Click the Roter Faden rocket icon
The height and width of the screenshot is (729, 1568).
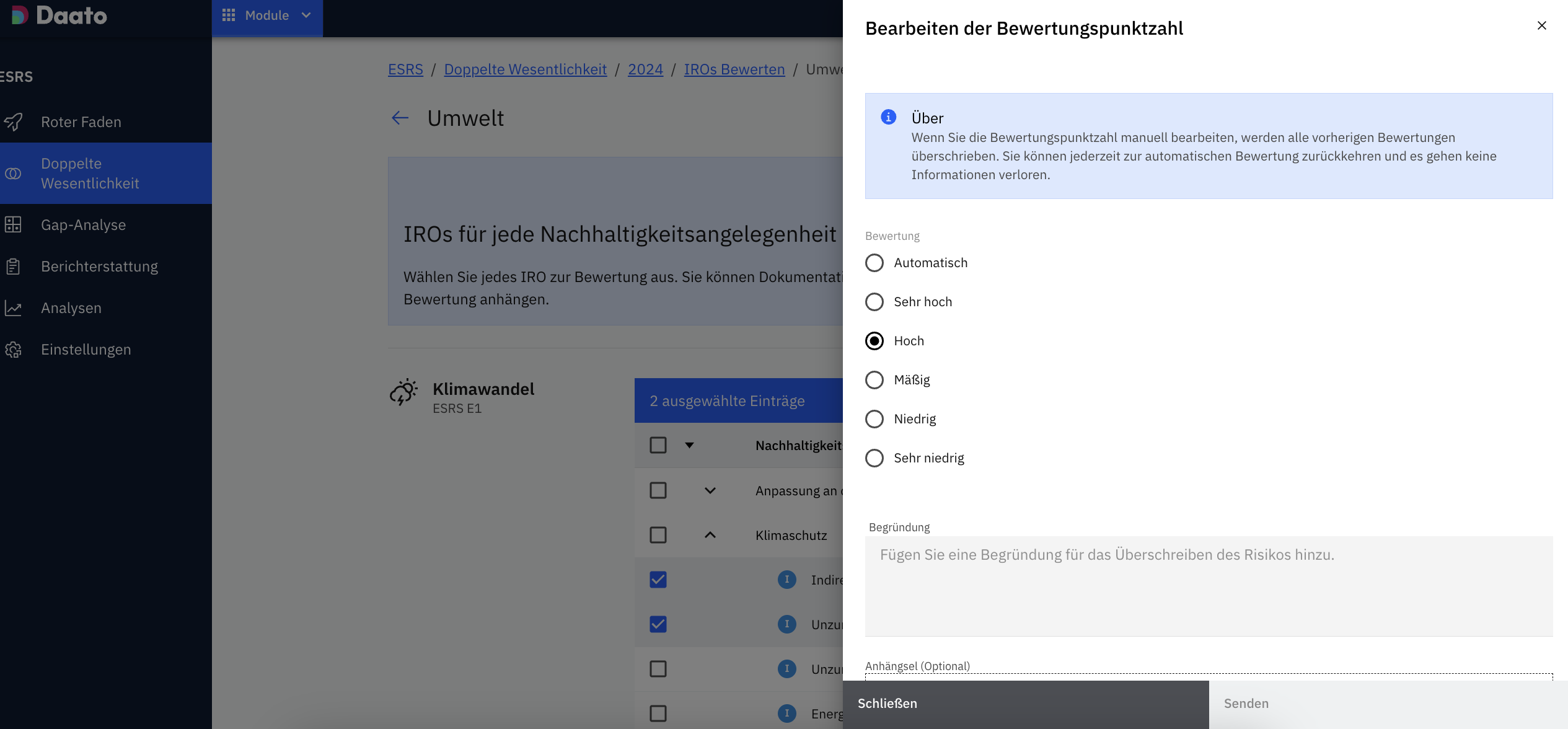coord(14,122)
